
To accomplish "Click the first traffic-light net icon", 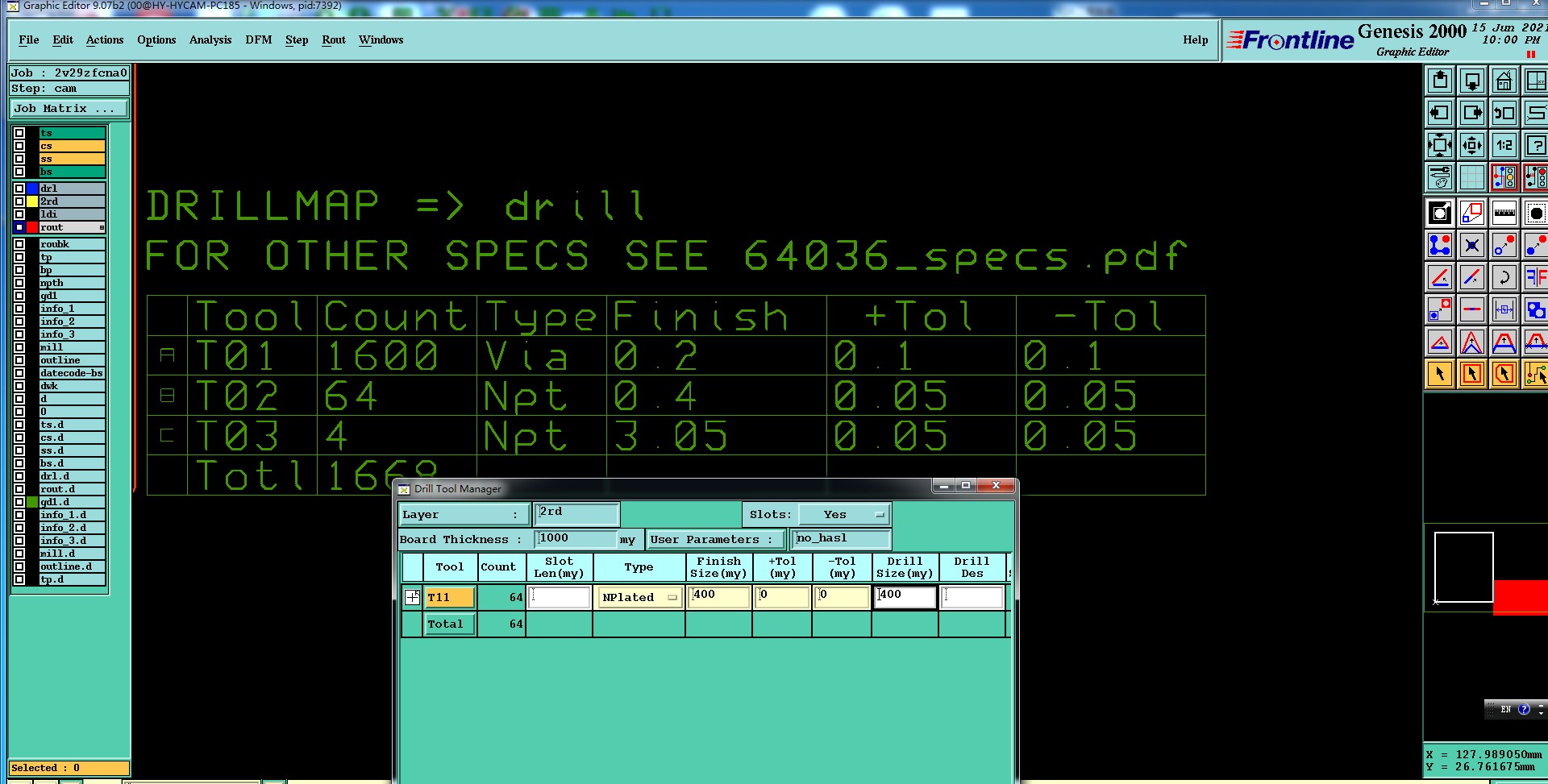I will 1504,178.
